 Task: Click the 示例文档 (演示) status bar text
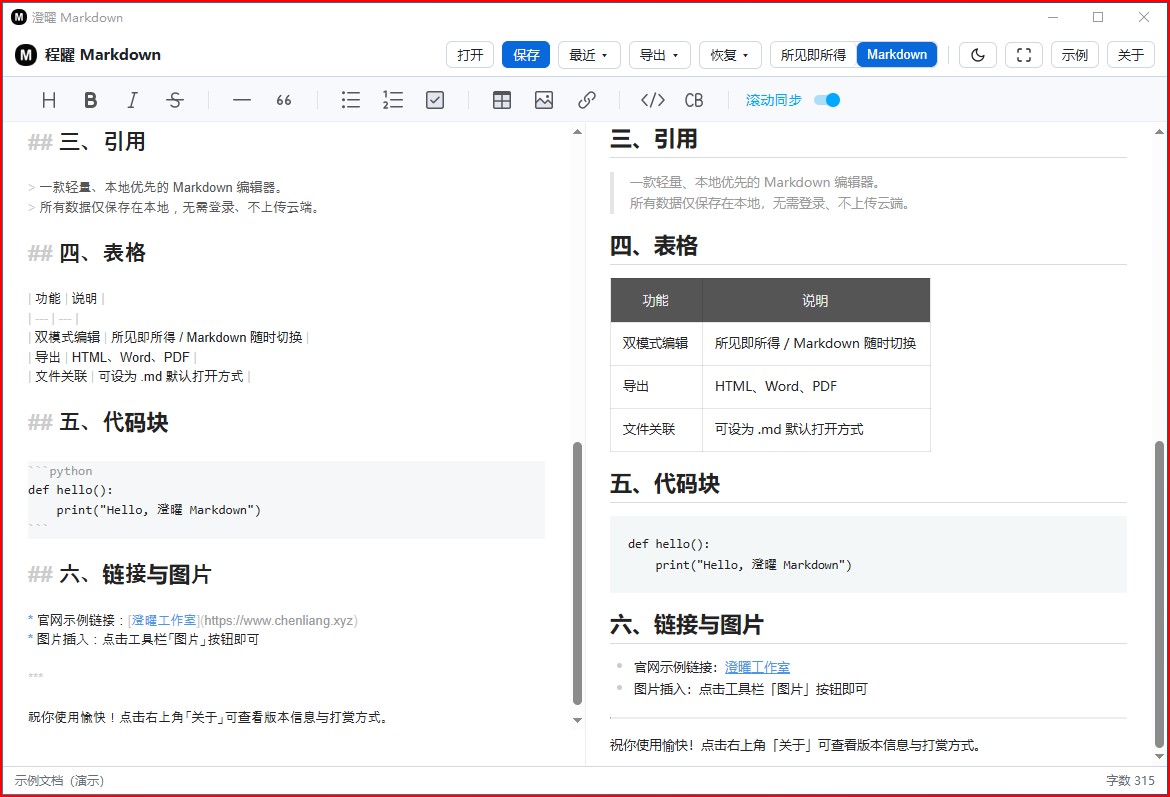click(x=59, y=781)
